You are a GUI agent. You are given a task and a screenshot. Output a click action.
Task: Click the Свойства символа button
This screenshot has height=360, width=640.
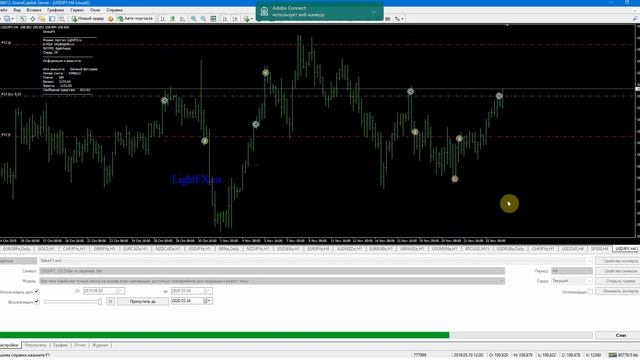618,271
